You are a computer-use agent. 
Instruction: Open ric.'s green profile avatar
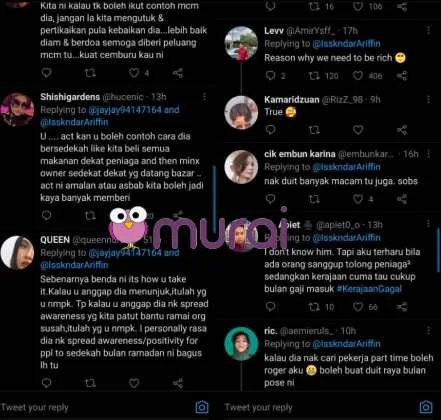(x=241, y=344)
